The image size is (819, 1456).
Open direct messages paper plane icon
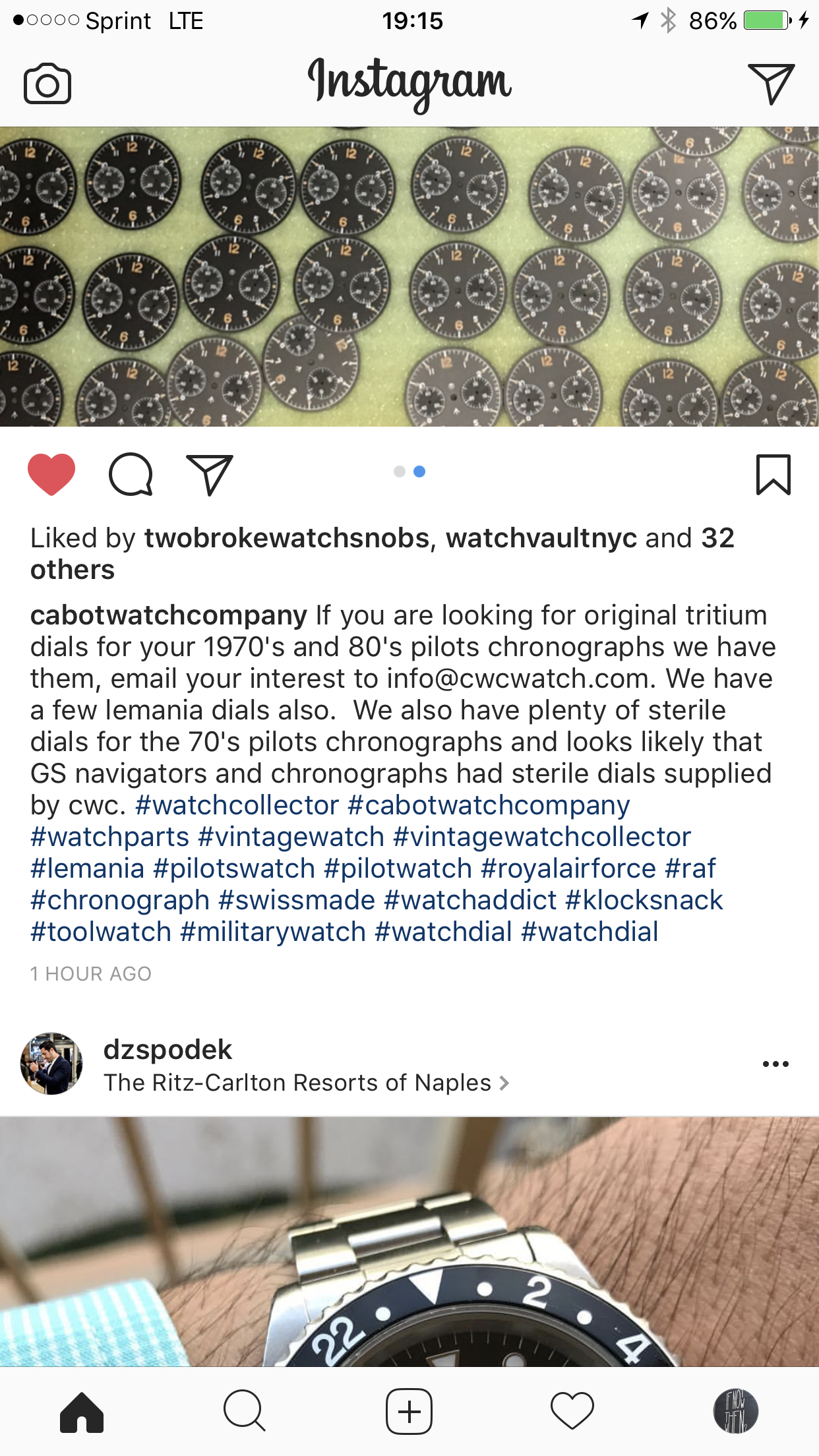[x=771, y=84]
